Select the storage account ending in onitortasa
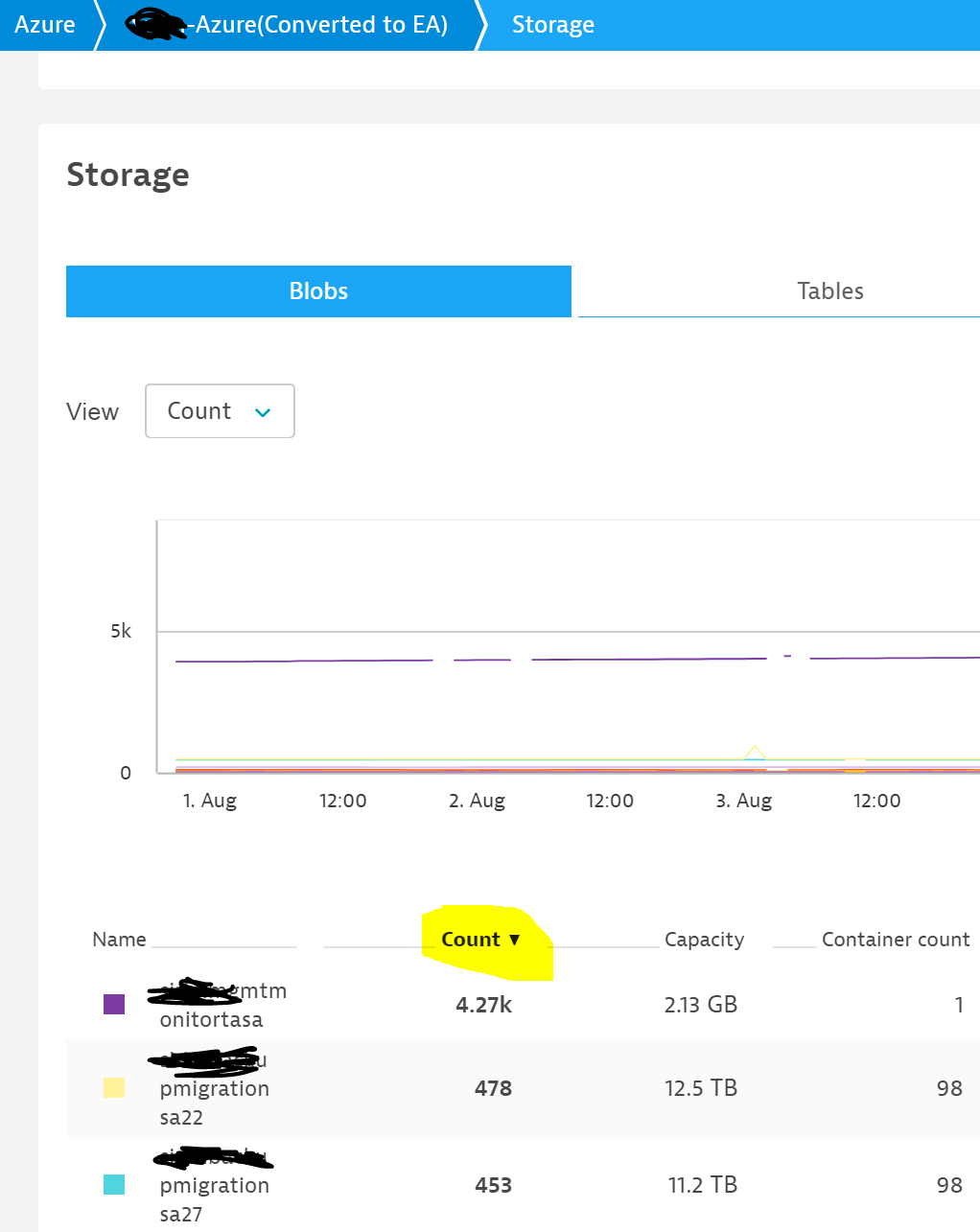 [x=211, y=1019]
